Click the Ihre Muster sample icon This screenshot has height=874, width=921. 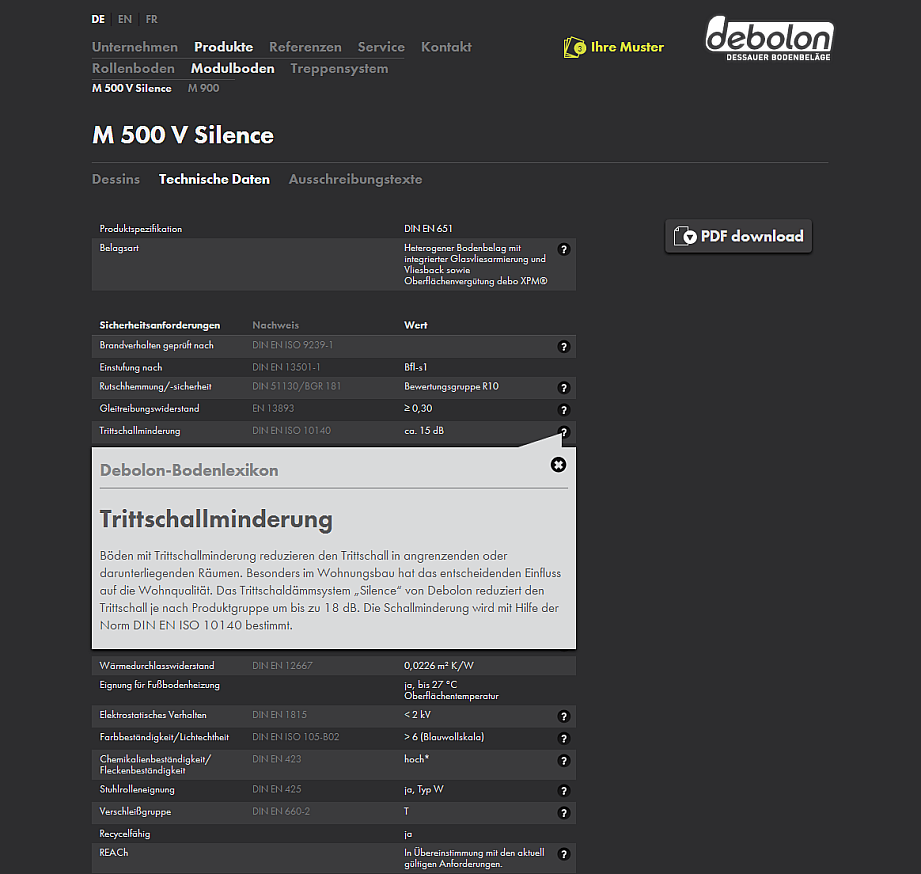pyautogui.click(x=574, y=47)
